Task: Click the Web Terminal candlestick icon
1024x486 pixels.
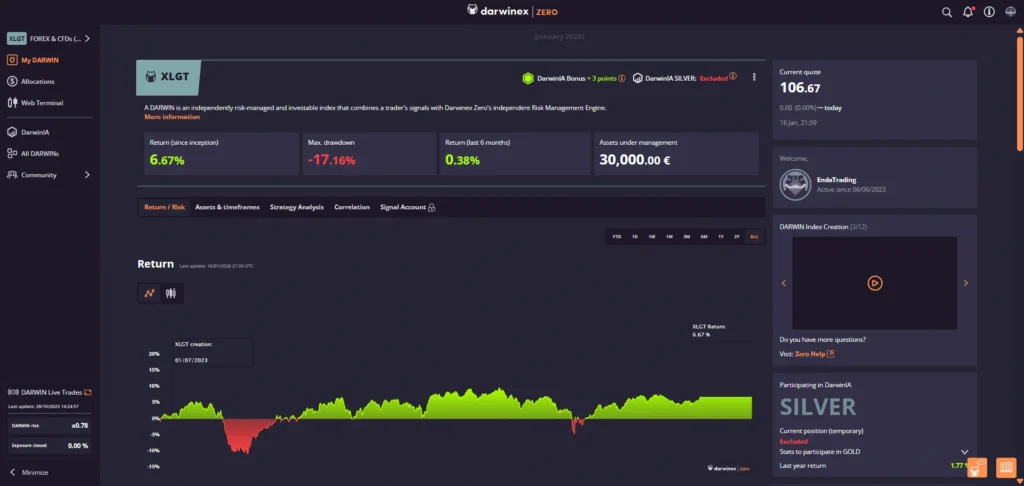Action: (12, 103)
